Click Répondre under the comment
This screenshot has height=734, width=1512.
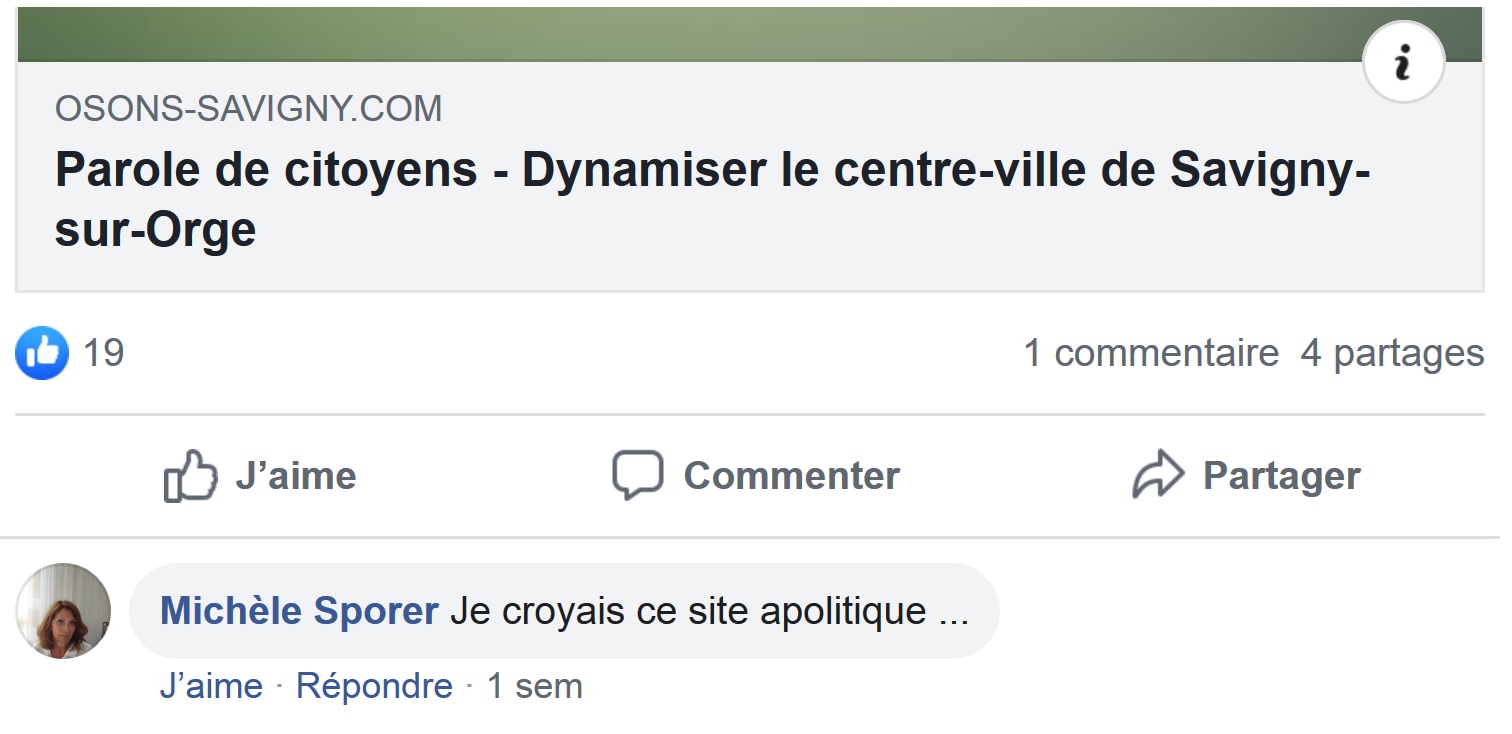pyautogui.click(x=374, y=686)
